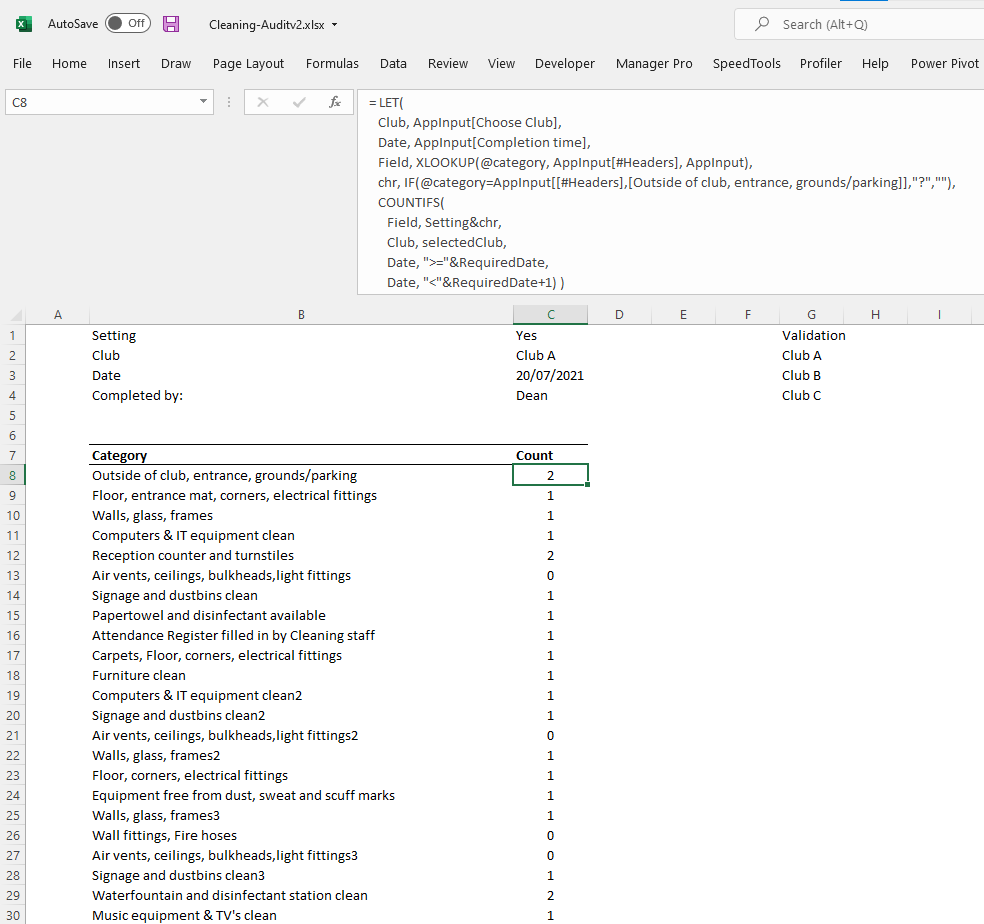984x924 pixels.
Task: Click 'Music equipment & TV's clean' cell
Action: point(301,915)
